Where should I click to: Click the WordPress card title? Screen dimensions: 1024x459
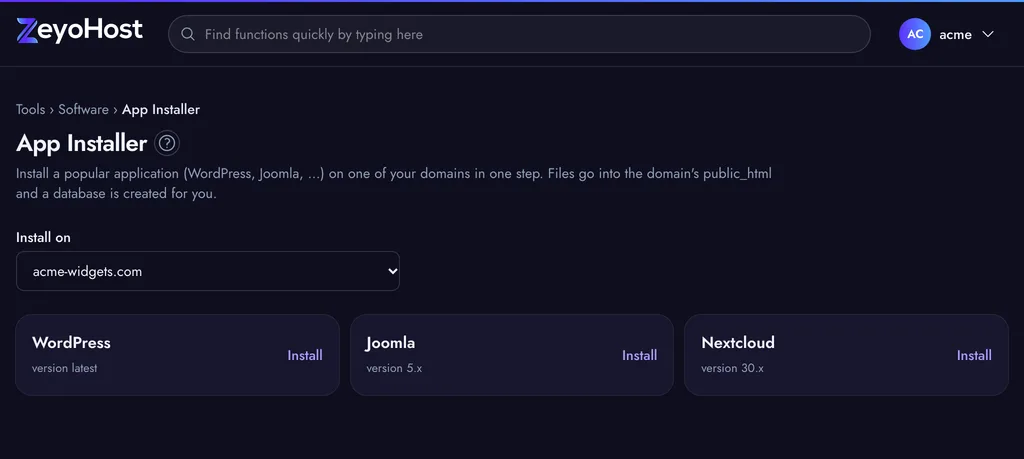[x=71, y=343]
